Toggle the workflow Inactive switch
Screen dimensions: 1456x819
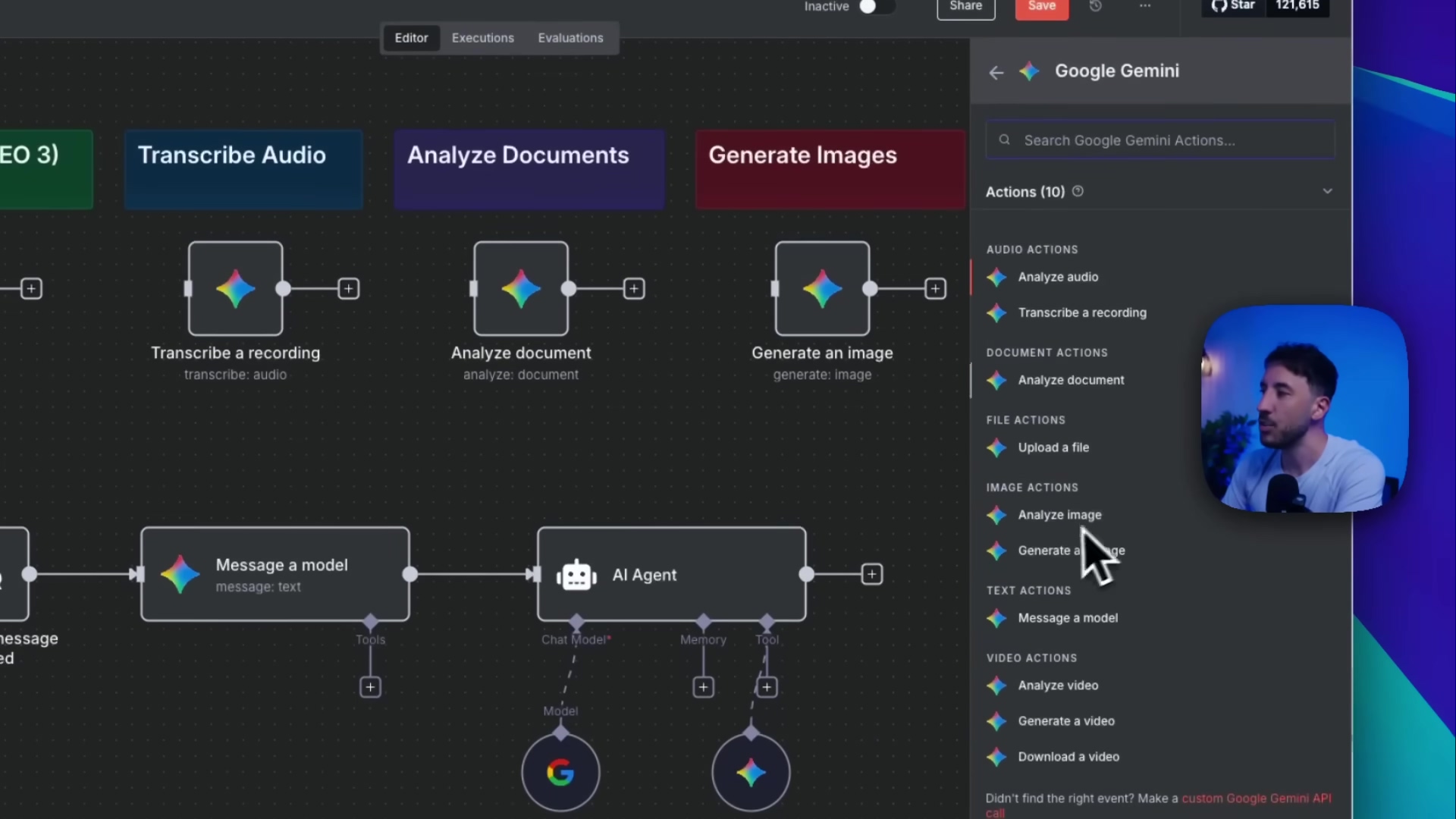click(877, 7)
